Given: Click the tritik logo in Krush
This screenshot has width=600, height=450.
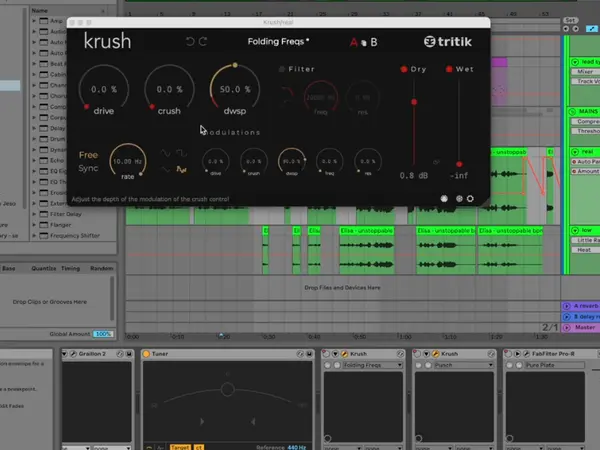Looking at the screenshot, I should [x=448, y=41].
